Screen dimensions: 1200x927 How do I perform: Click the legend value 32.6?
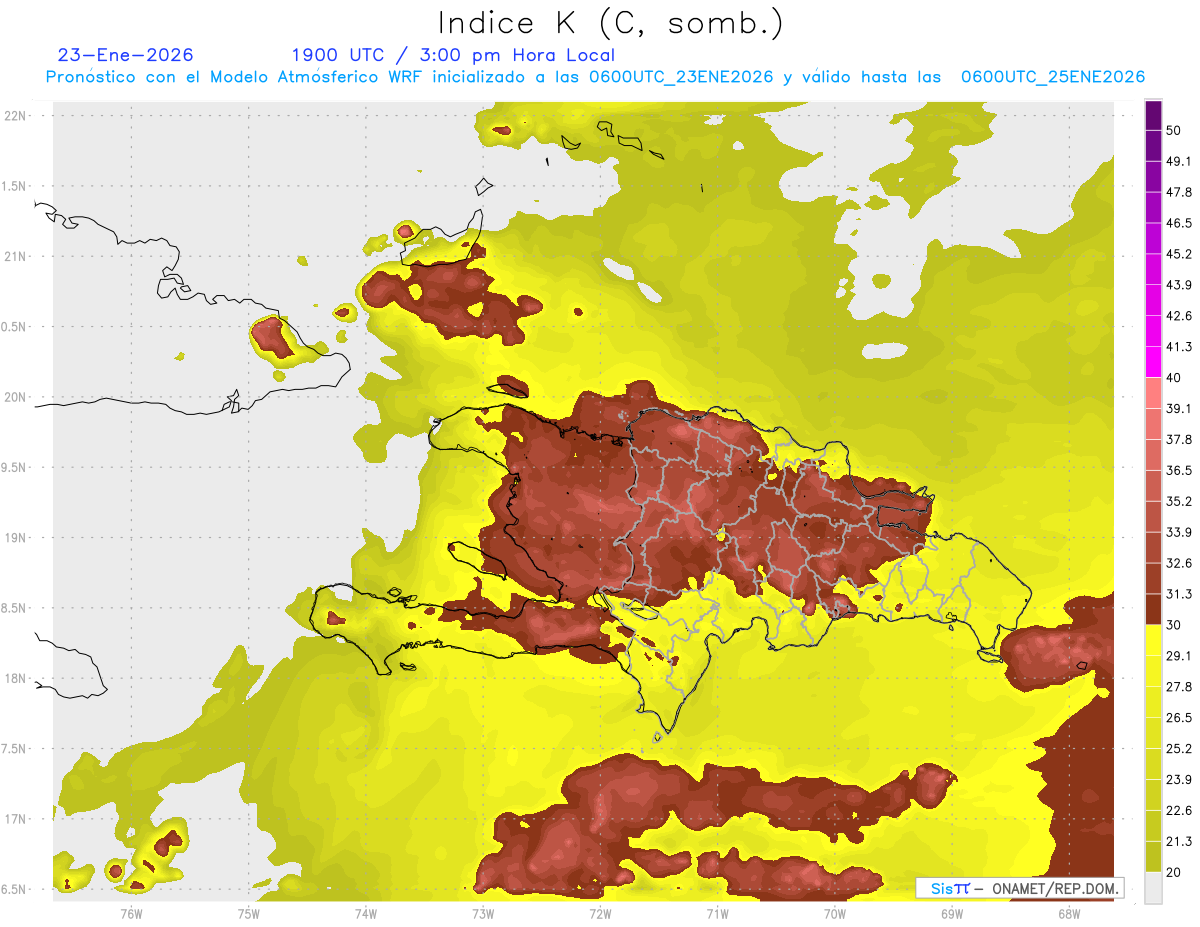(x=1179, y=563)
